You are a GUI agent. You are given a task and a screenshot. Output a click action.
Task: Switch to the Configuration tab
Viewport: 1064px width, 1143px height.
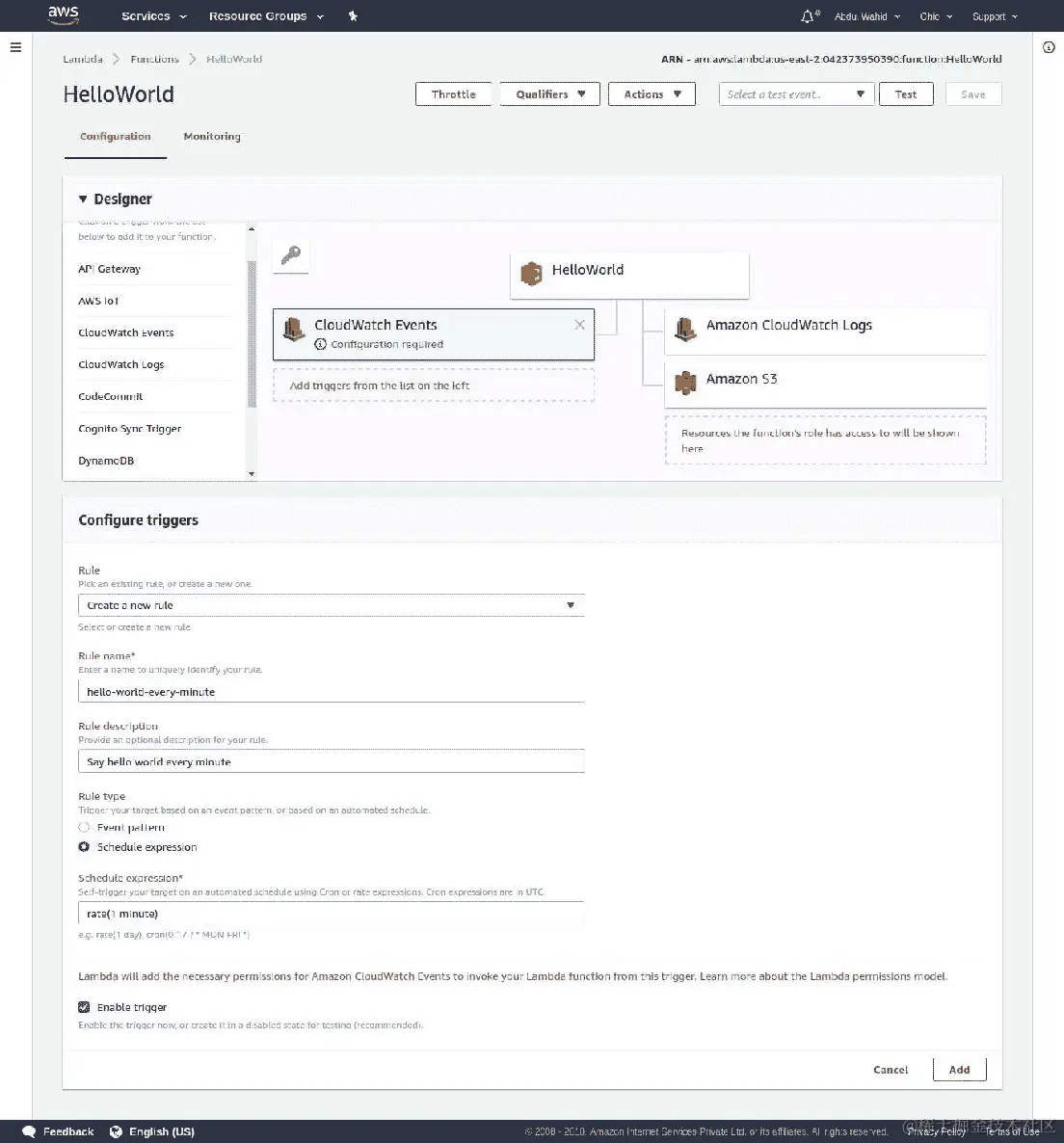pyautogui.click(x=115, y=136)
